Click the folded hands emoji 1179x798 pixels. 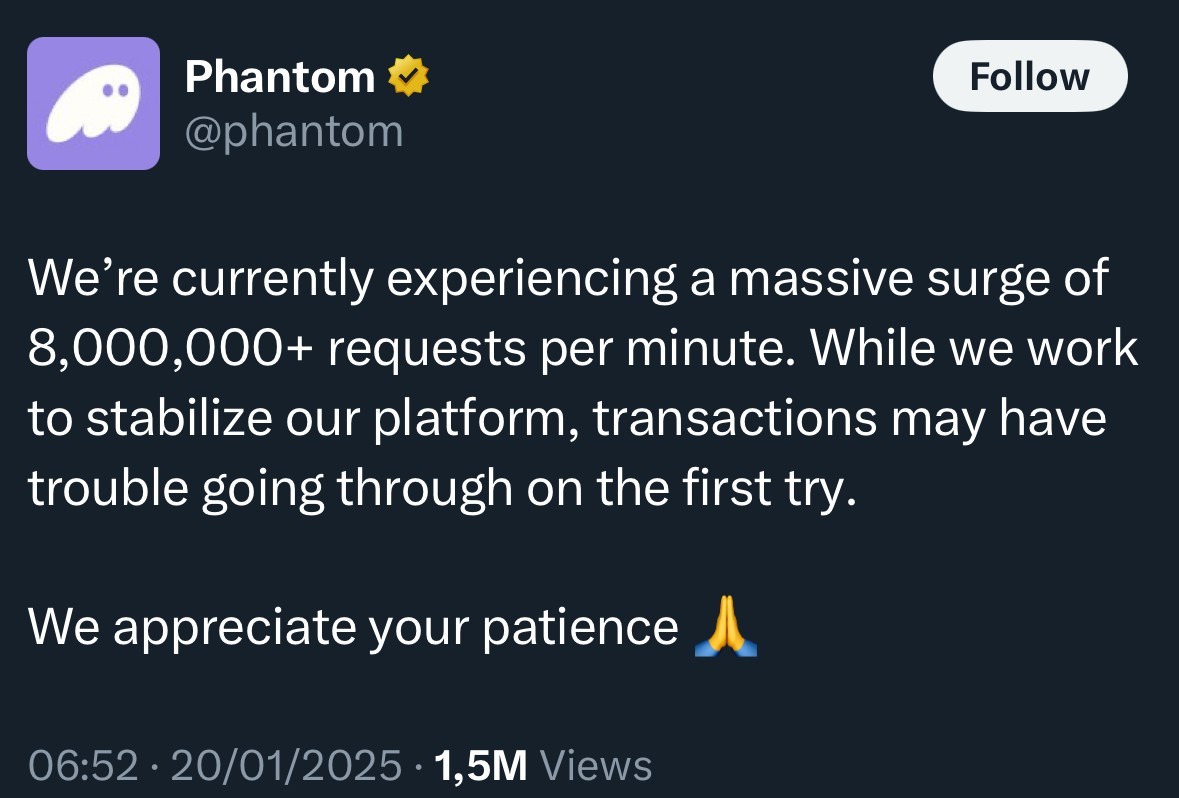tap(725, 628)
